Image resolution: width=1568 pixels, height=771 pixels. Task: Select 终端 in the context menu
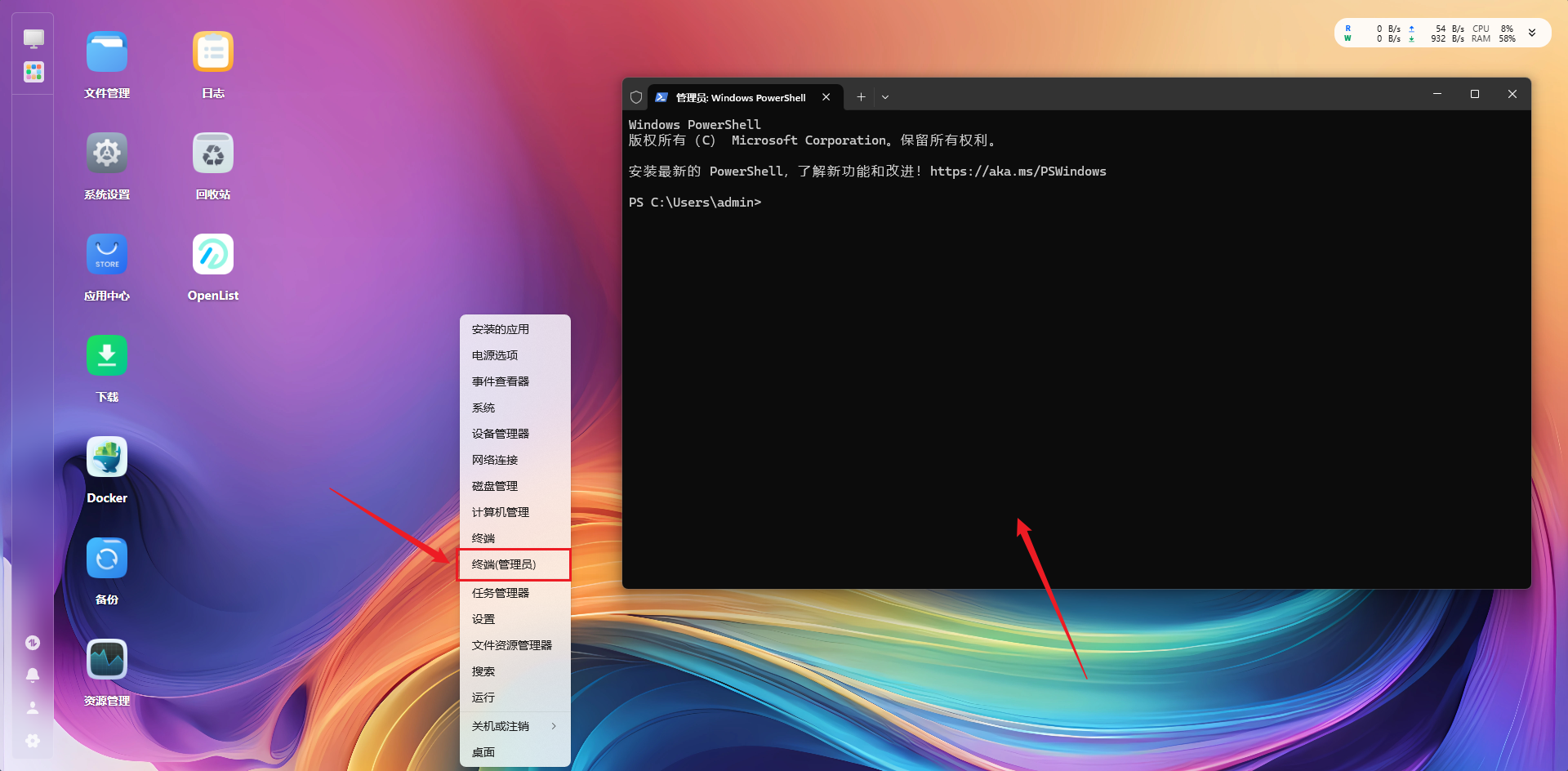515,538
